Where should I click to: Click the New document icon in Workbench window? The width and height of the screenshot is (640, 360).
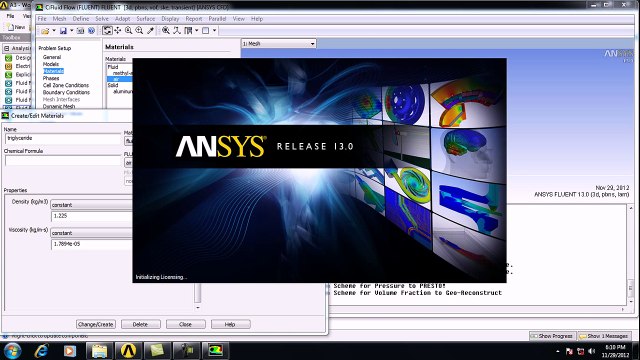11,27
